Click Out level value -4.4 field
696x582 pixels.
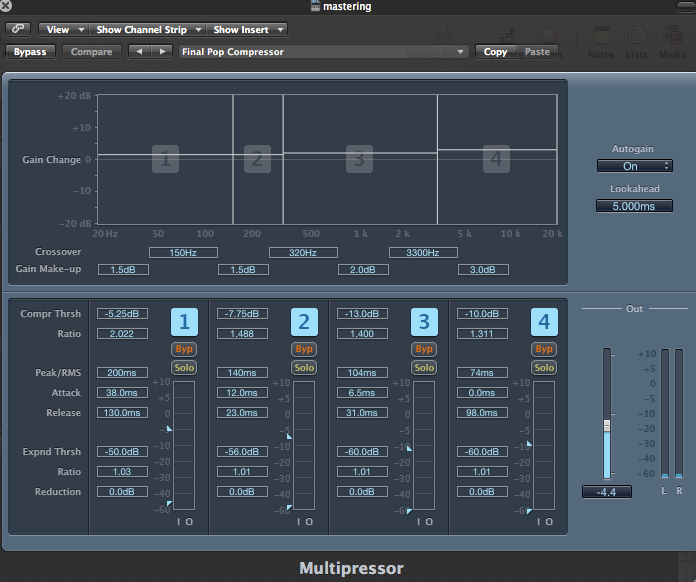pyautogui.click(x=607, y=492)
